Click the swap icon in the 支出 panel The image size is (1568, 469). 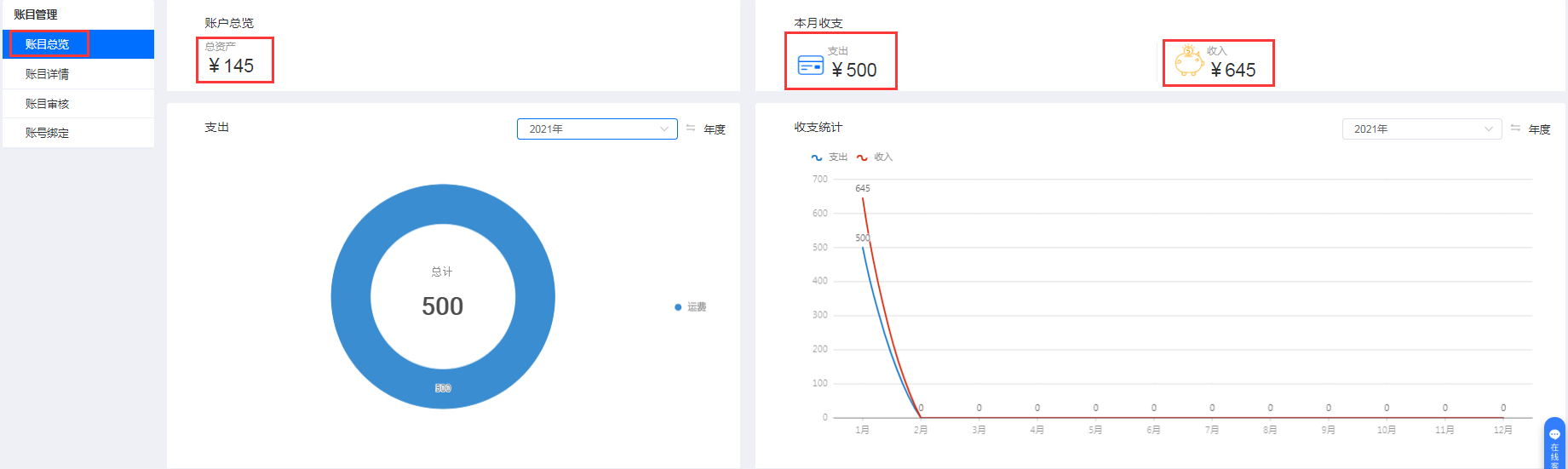691,129
